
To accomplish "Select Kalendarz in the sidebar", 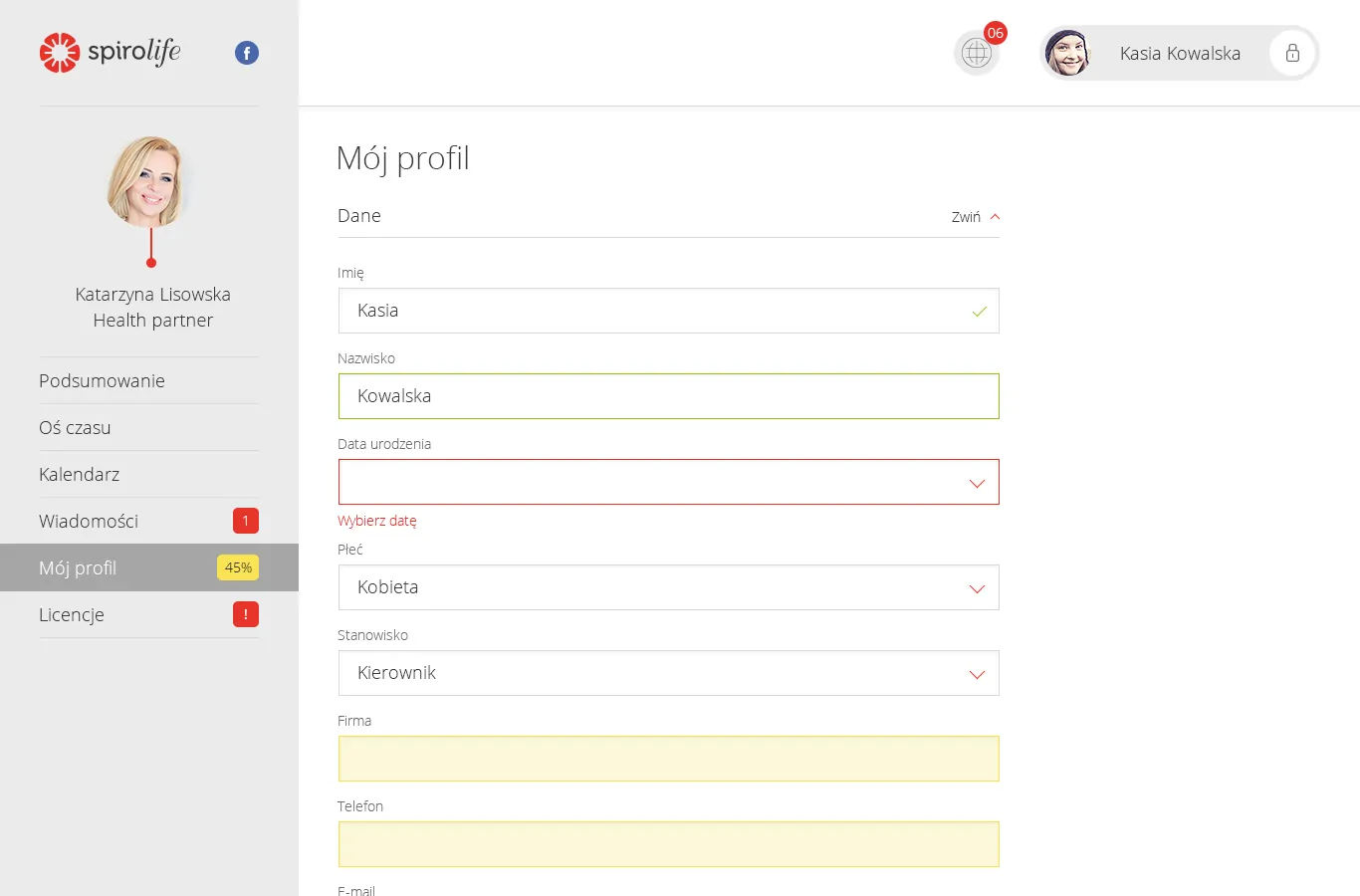I will [x=79, y=474].
